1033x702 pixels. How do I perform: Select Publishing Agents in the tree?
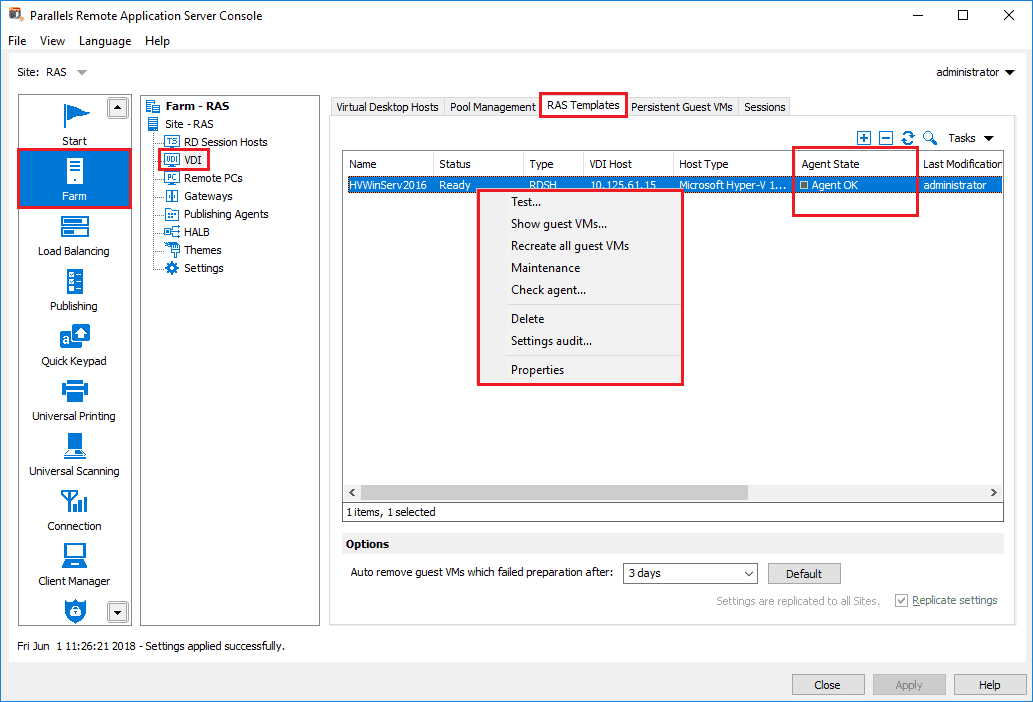226,214
